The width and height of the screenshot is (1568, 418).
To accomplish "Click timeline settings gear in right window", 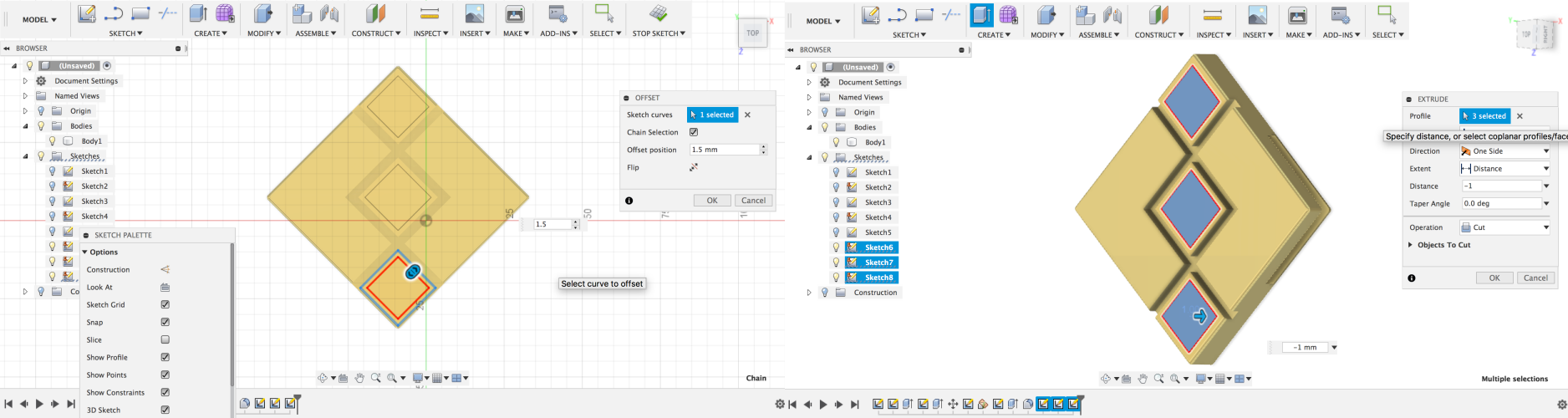I will click(x=1562, y=404).
